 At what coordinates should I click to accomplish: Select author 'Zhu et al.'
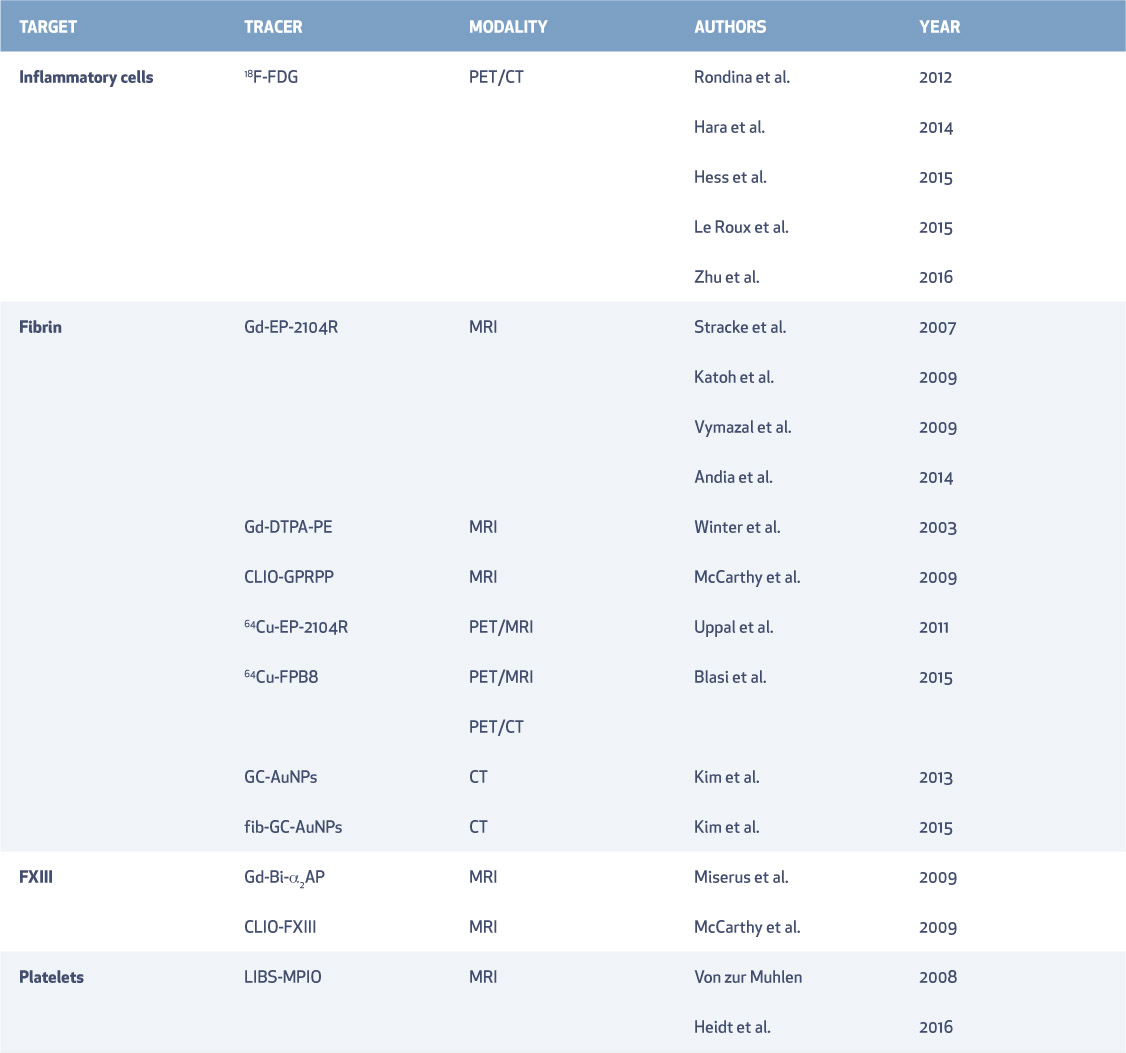point(727,277)
